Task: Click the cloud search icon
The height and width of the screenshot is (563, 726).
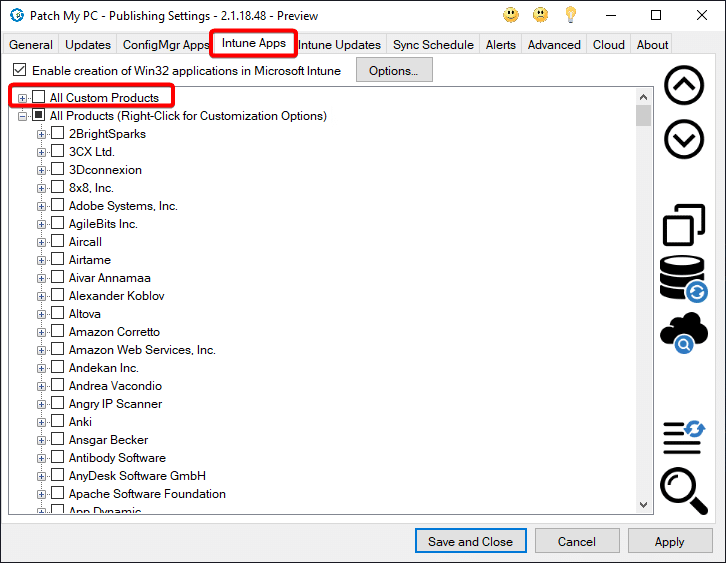Action: click(683, 333)
